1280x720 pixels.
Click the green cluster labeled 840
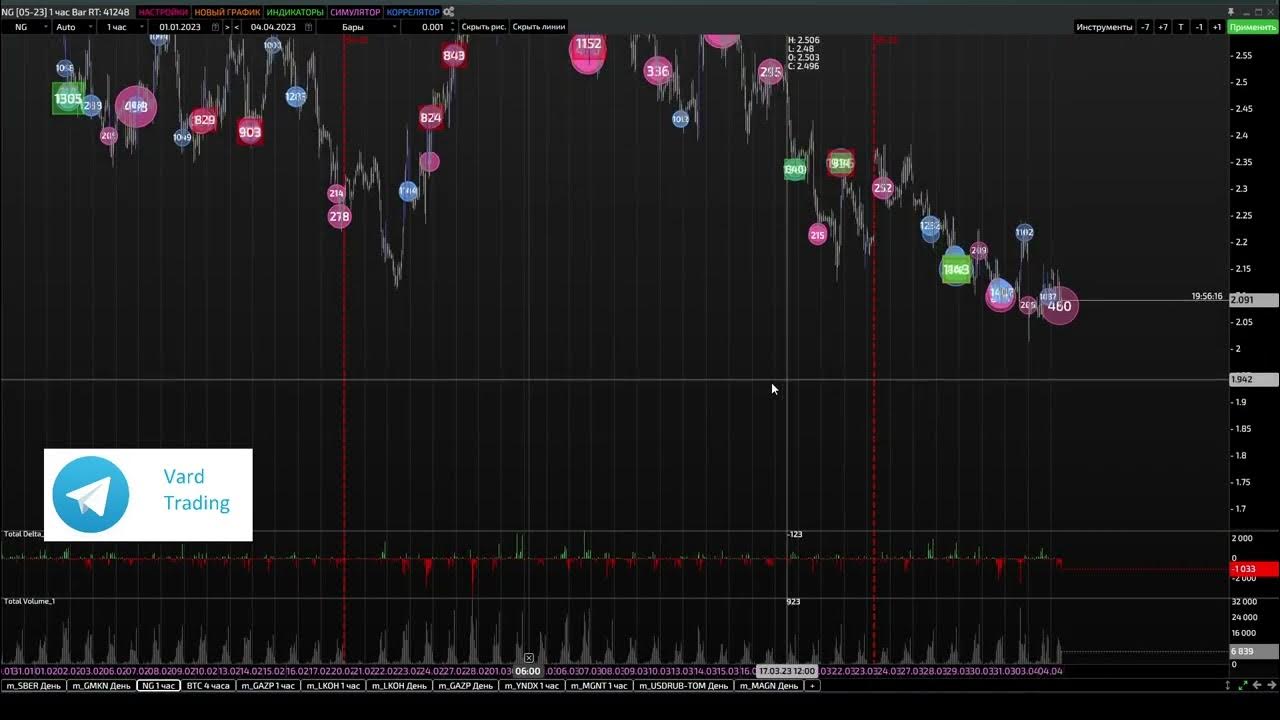tap(795, 169)
